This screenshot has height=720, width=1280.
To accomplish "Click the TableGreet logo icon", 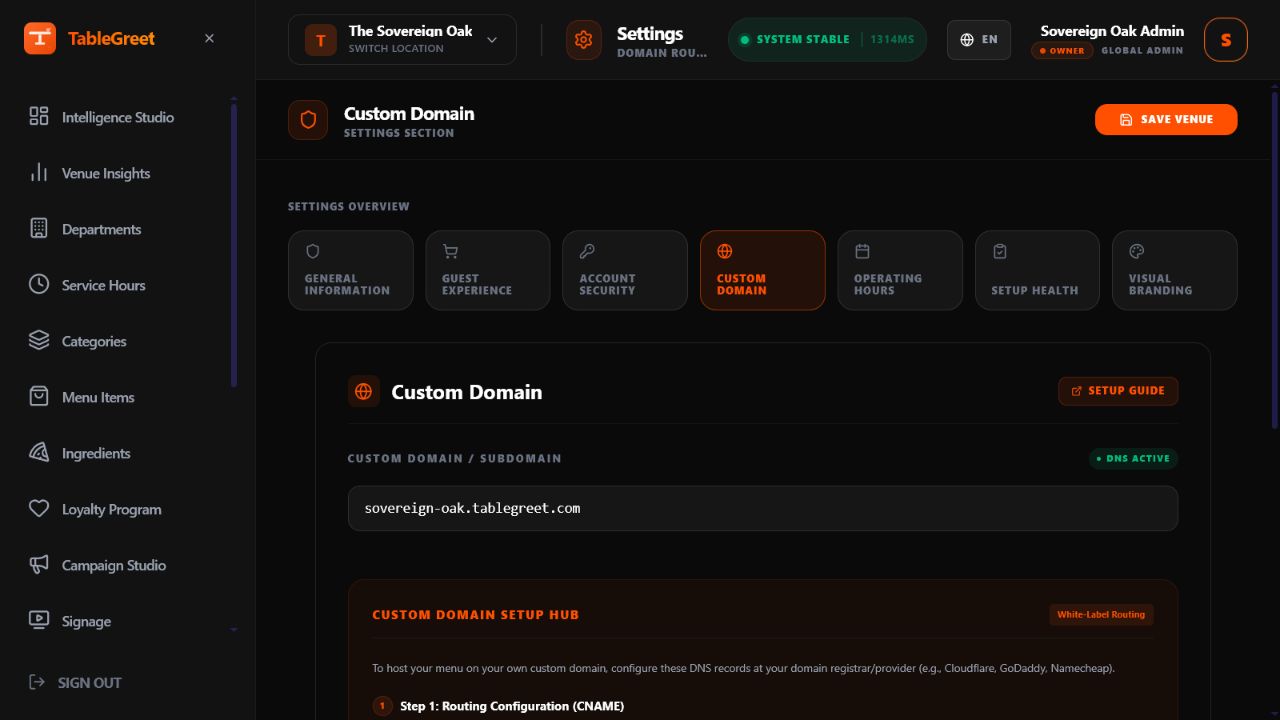I will [40, 39].
